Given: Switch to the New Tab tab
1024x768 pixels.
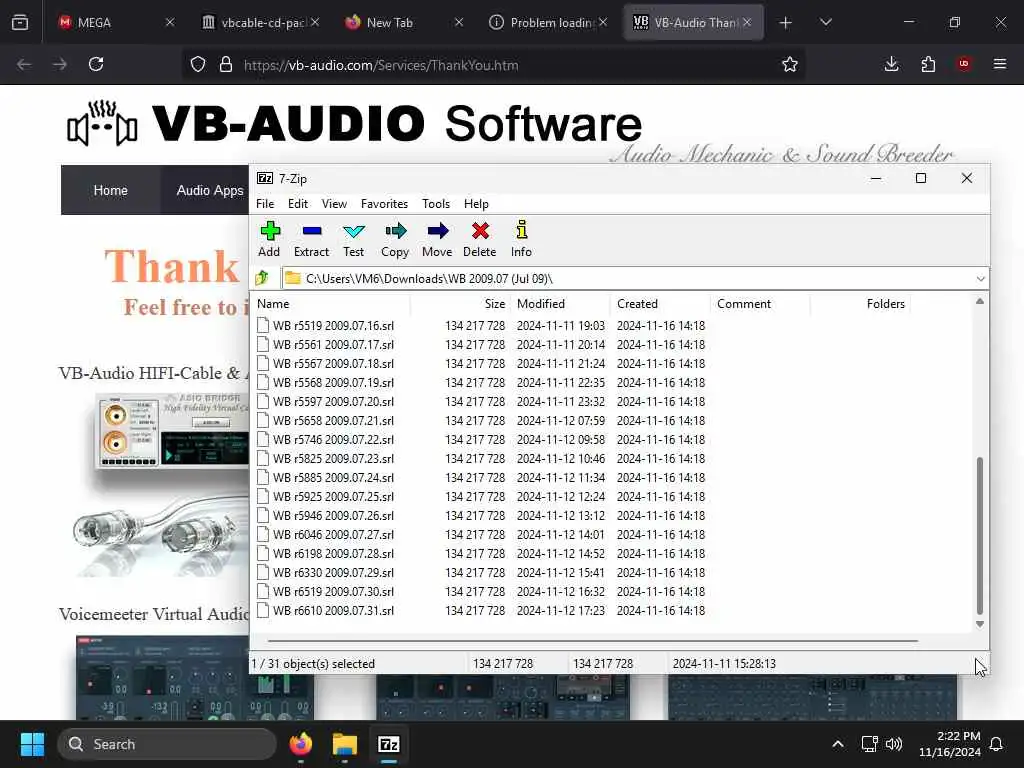Looking at the screenshot, I should pos(403,23).
